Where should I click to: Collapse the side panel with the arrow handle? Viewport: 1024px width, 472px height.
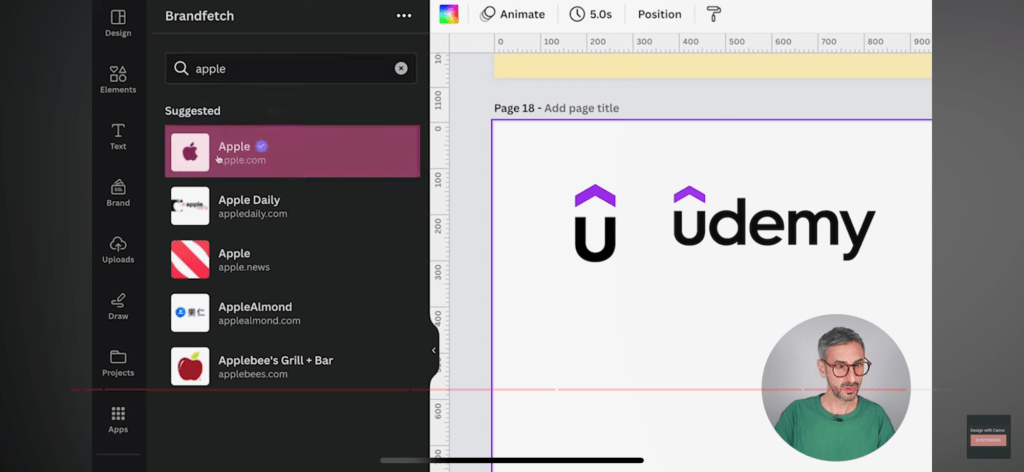434,351
